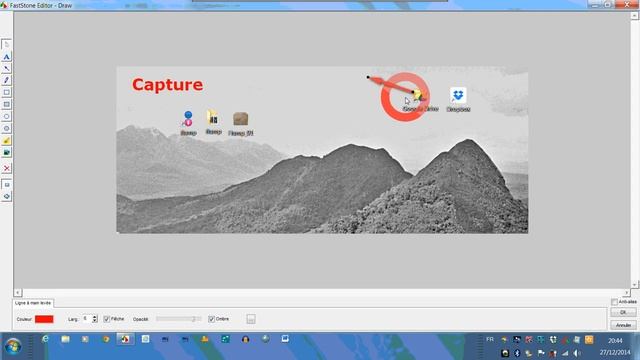
Task: Select the yellow highlighter tool
Action: click(7, 141)
